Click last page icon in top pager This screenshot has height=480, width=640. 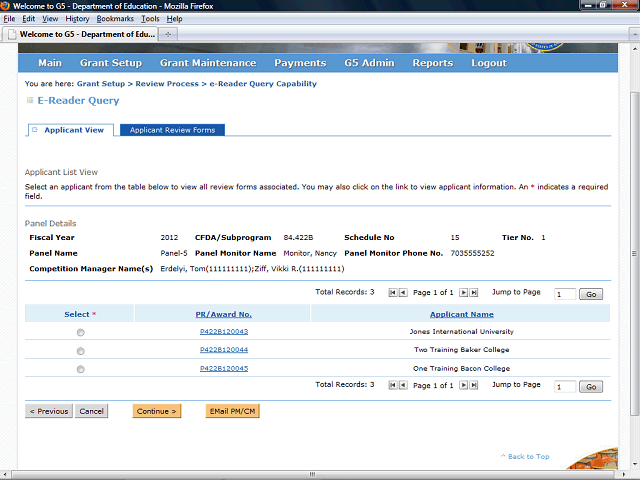tap(473, 293)
